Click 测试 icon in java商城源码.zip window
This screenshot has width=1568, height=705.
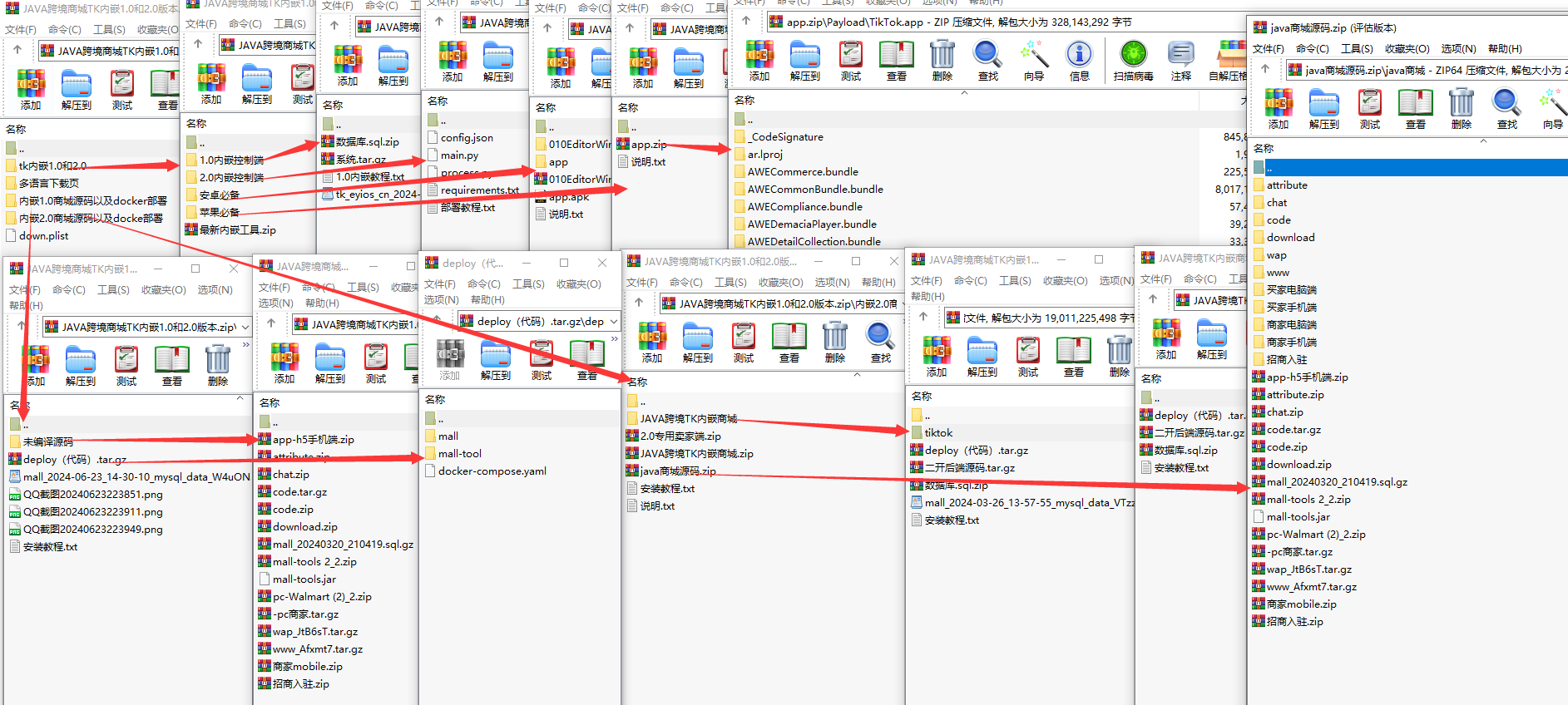pos(1370,109)
